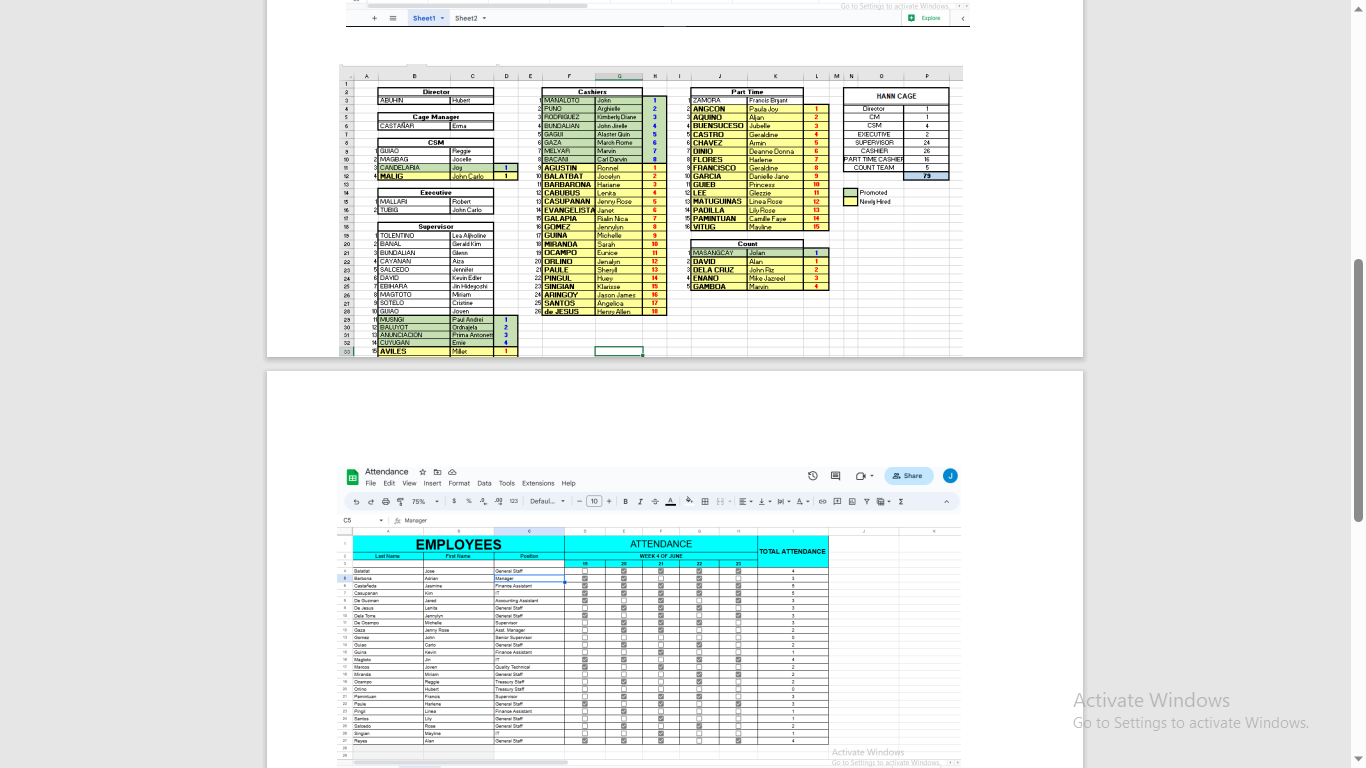
Task: Open the text wrapping dropdown
Action: [784, 502]
